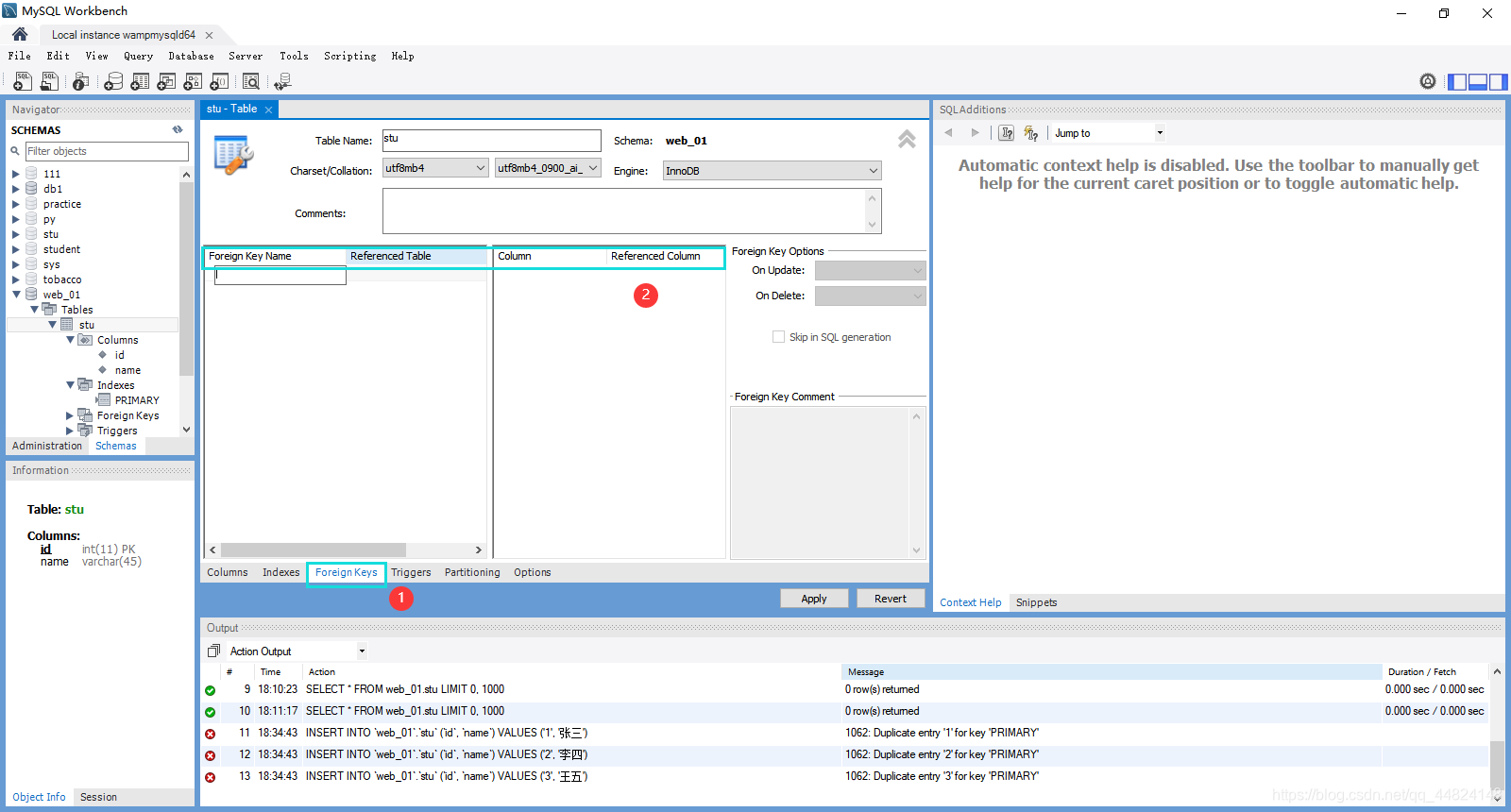Create a new function icon
The width and height of the screenshot is (1511, 812).
[219, 82]
